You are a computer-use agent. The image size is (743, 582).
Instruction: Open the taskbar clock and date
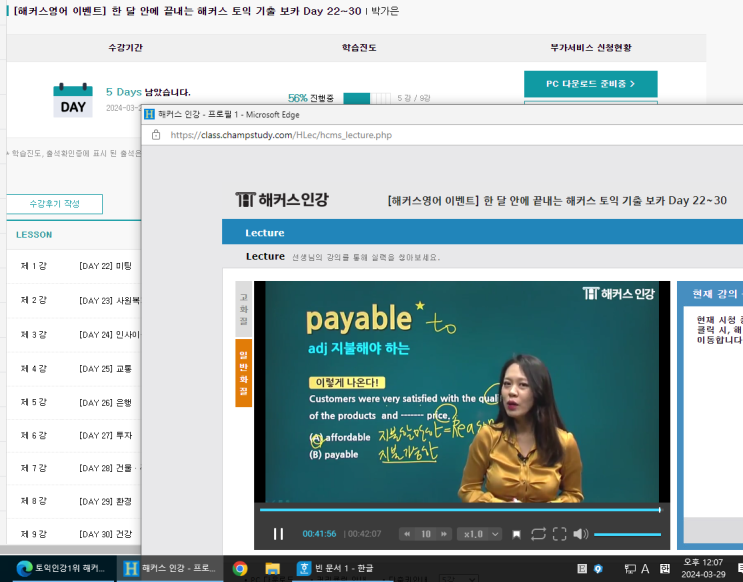point(703,568)
